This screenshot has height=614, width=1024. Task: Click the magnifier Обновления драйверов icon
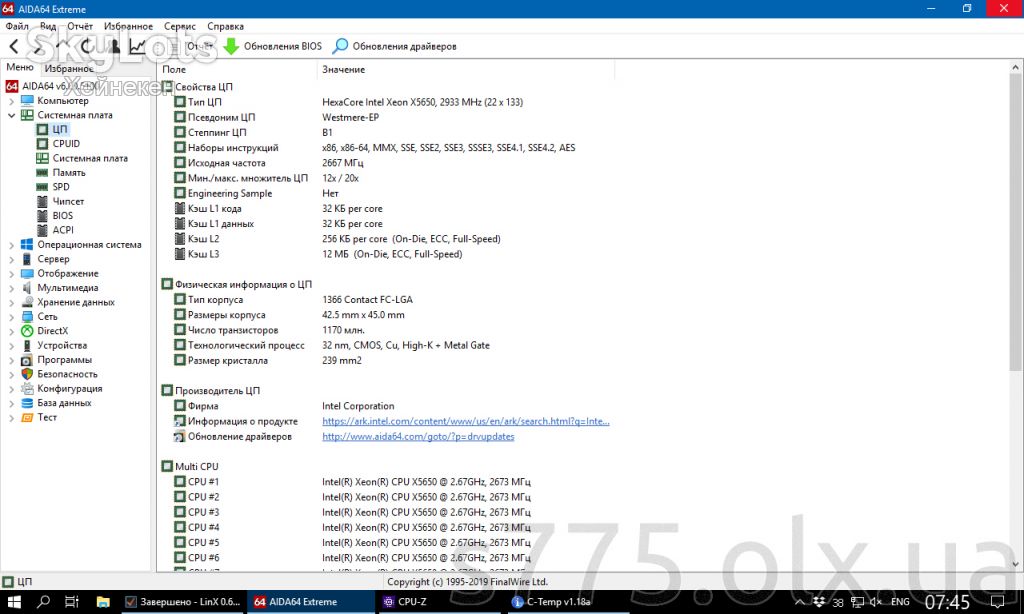[x=340, y=46]
